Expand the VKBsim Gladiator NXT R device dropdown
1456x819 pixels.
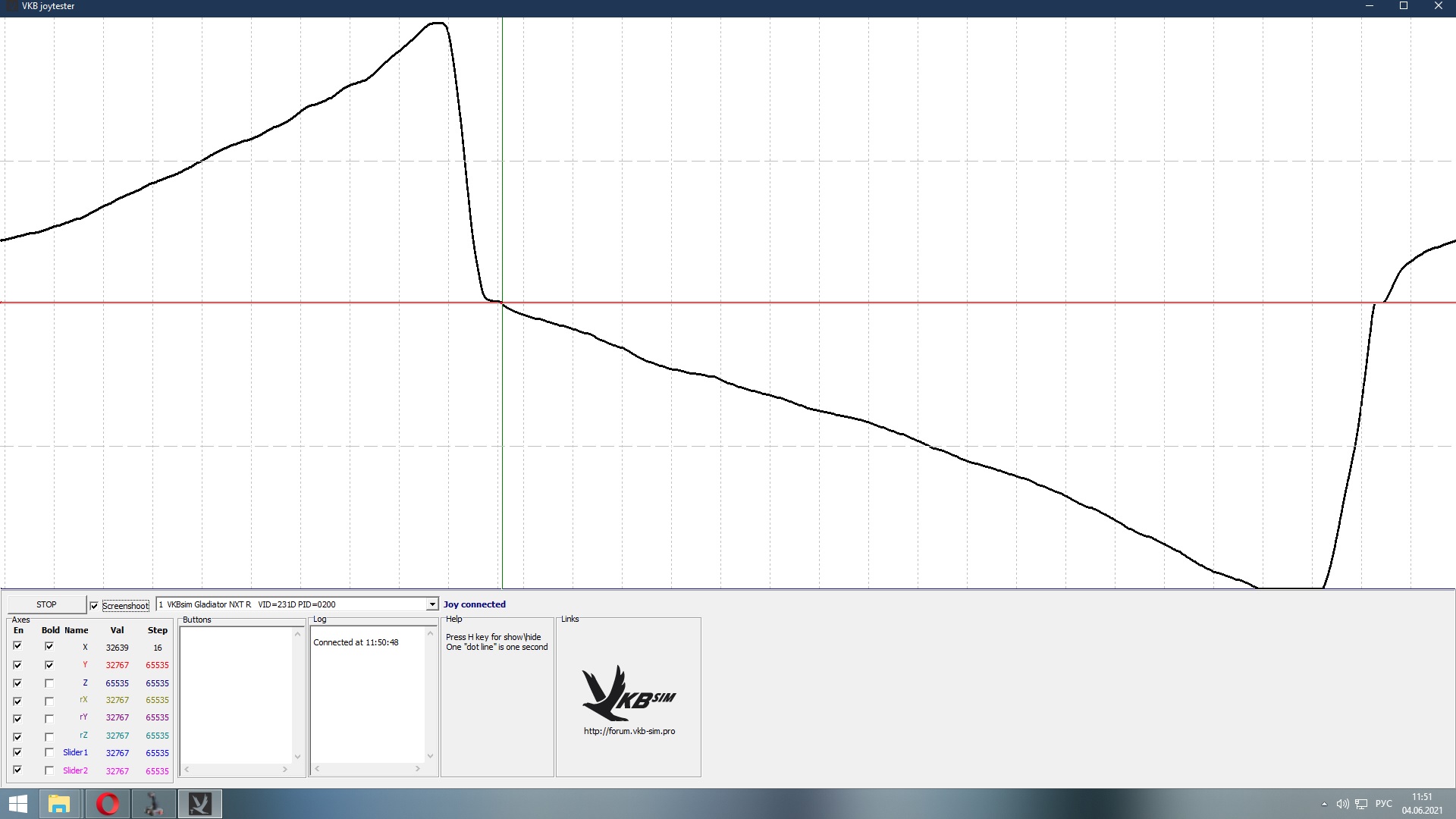pos(432,604)
